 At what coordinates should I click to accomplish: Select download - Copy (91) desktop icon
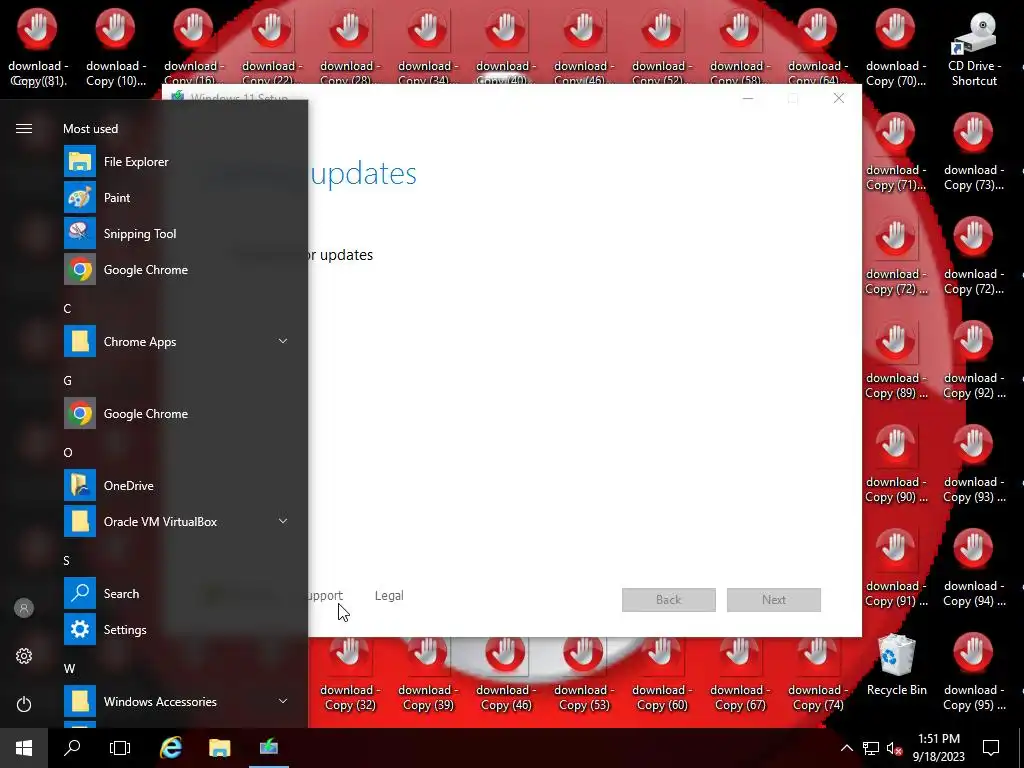click(x=895, y=568)
